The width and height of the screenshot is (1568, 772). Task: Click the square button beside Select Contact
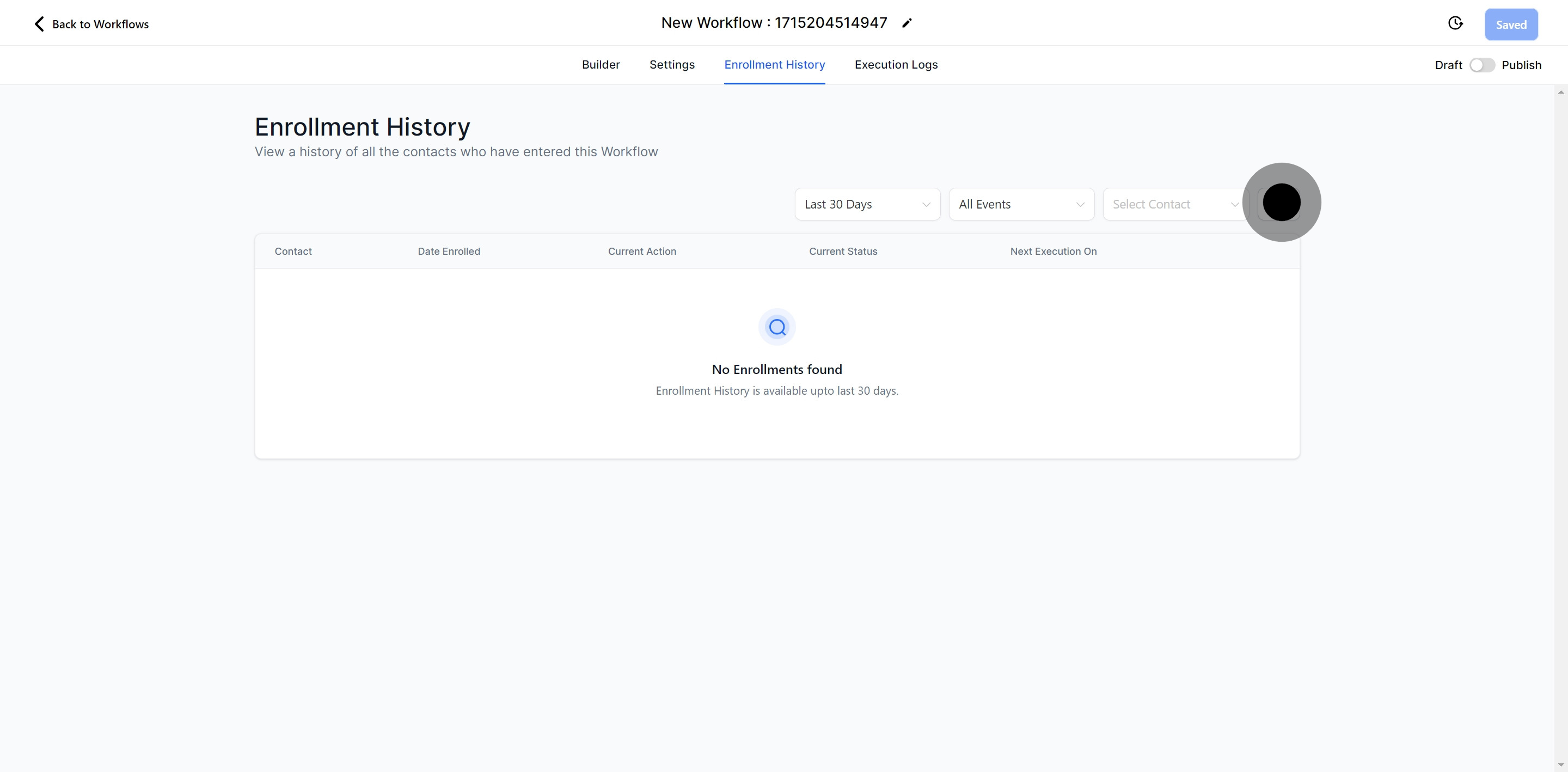pyautogui.click(x=1278, y=204)
